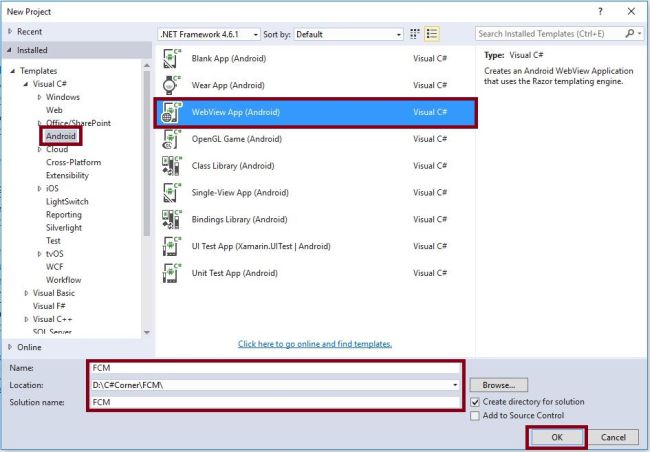Toggle Create directory for solution checkbox

475,402
